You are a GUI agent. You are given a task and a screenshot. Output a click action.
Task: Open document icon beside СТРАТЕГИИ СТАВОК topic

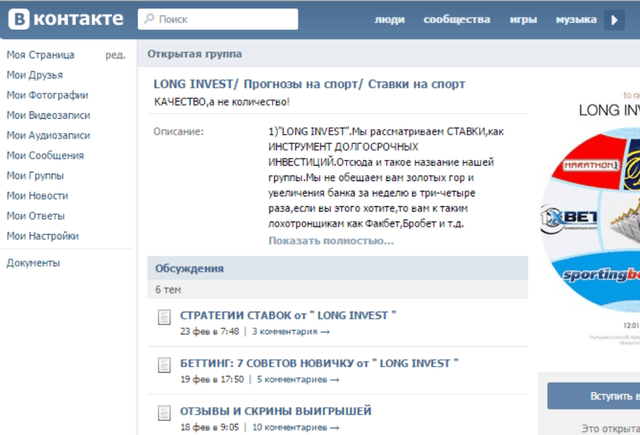click(x=164, y=317)
